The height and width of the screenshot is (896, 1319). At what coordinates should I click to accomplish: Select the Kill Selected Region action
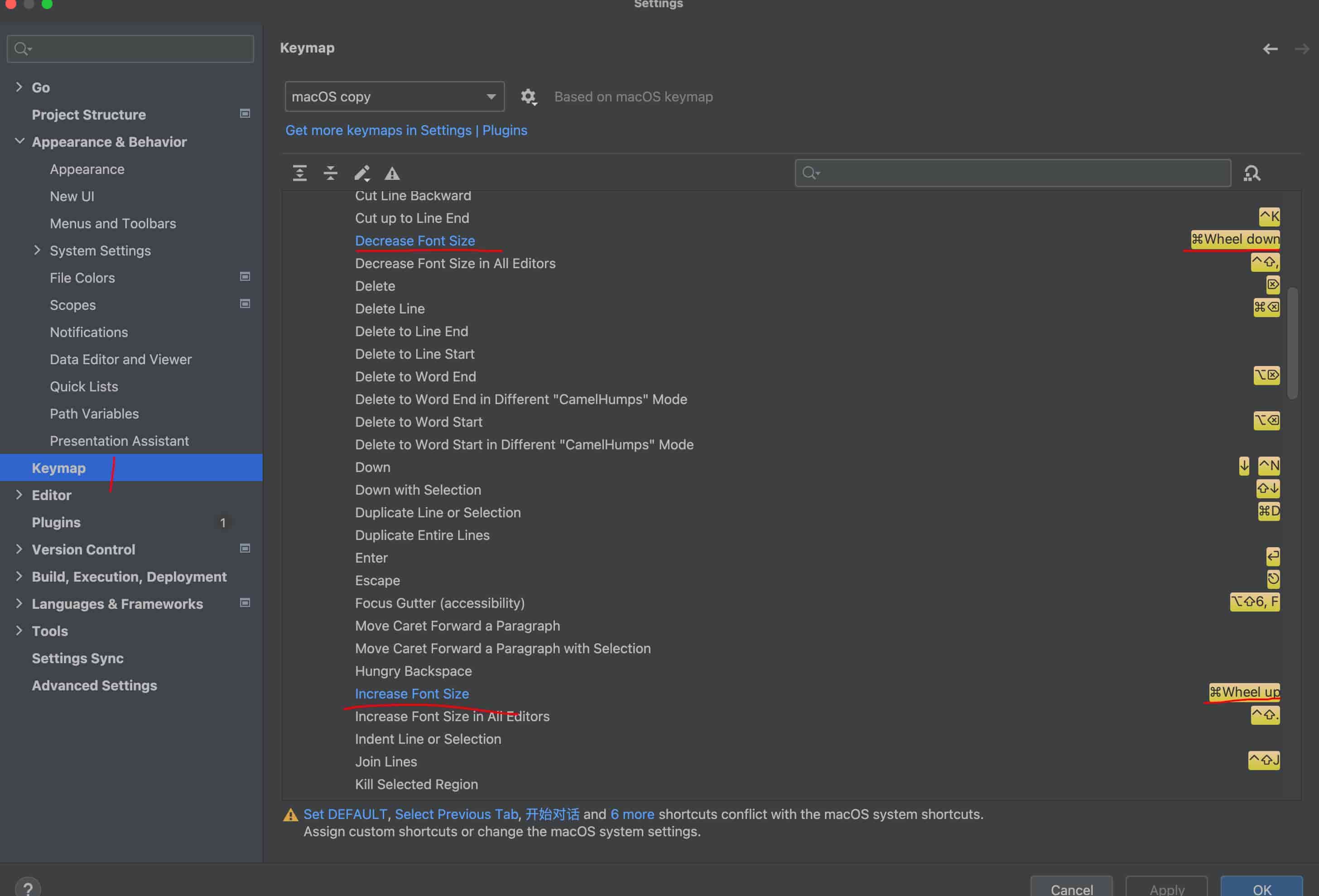coord(417,784)
